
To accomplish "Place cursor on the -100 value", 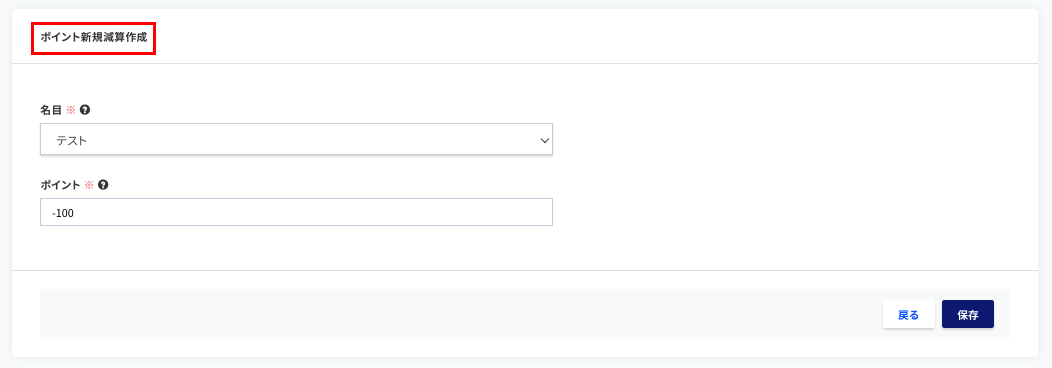I will coord(62,212).
